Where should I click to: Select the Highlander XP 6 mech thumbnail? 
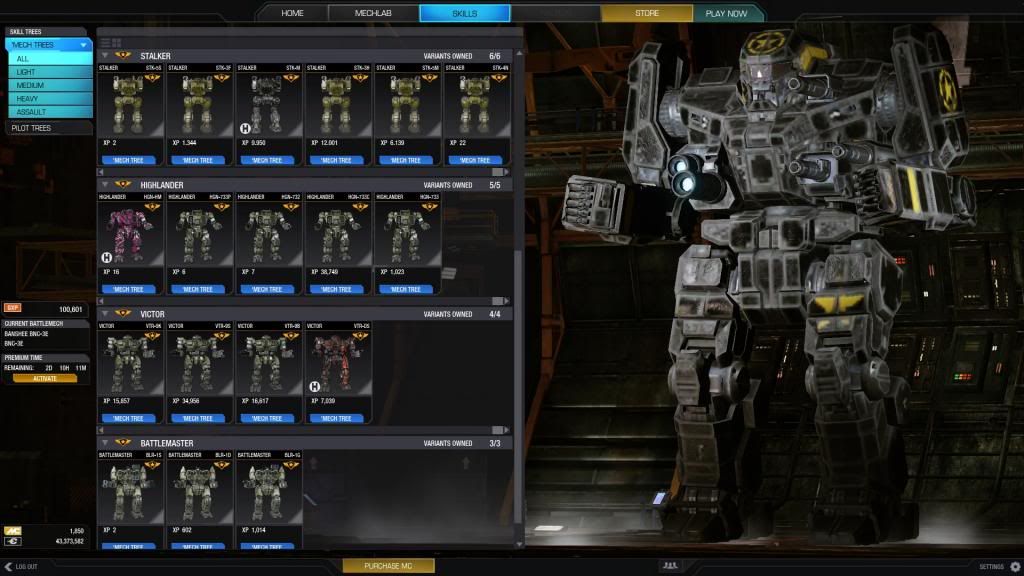click(198, 234)
